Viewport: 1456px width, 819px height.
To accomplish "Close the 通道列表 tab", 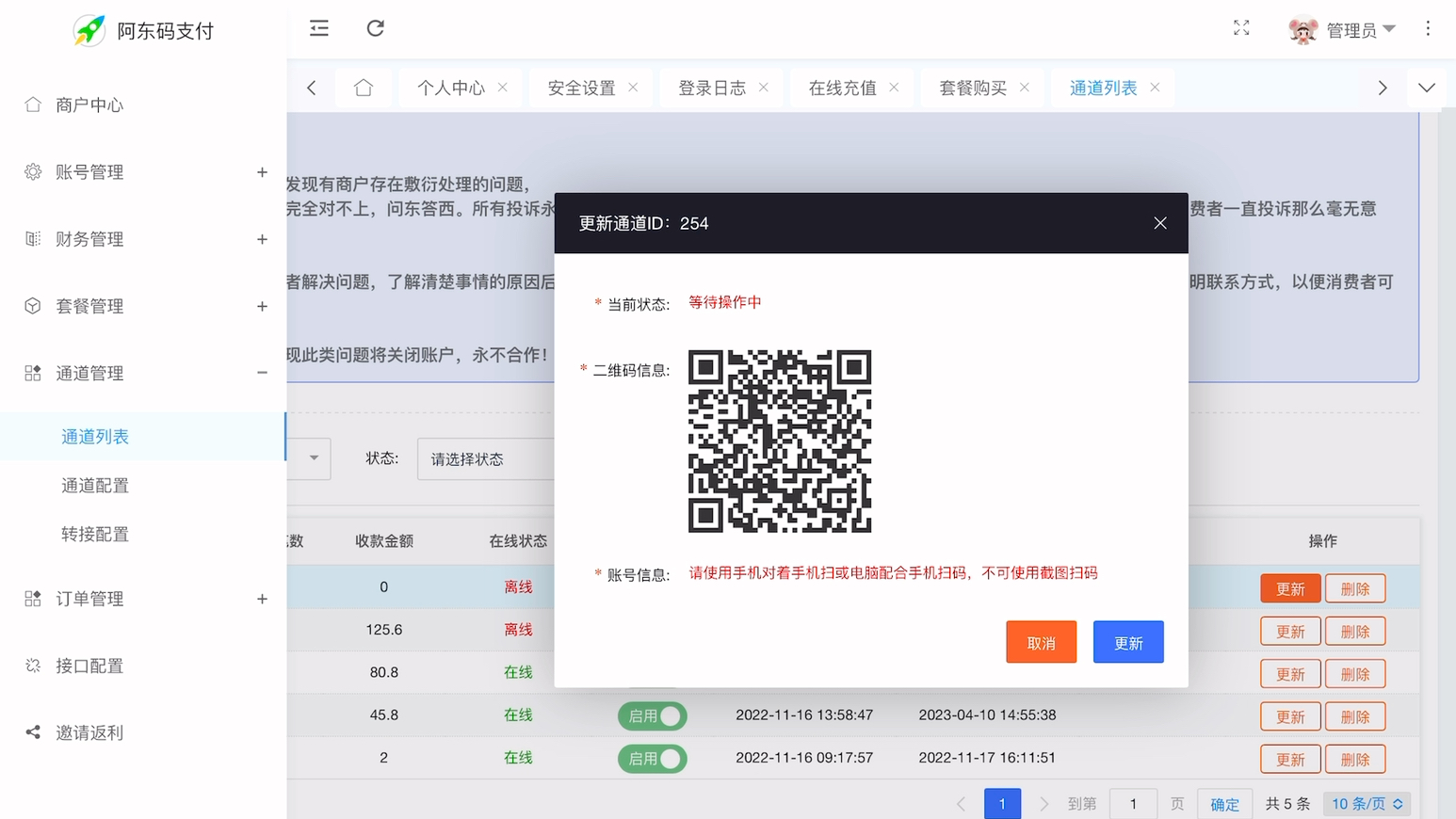I will [1155, 88].
